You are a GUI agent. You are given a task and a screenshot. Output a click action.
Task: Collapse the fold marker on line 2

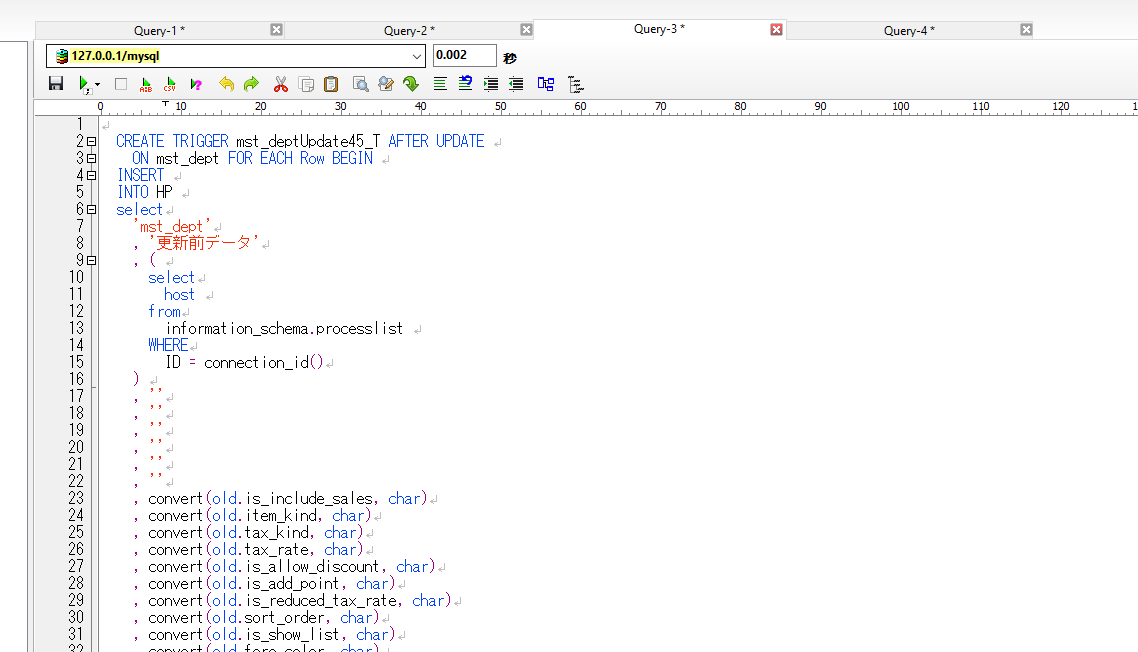[91, 142]
